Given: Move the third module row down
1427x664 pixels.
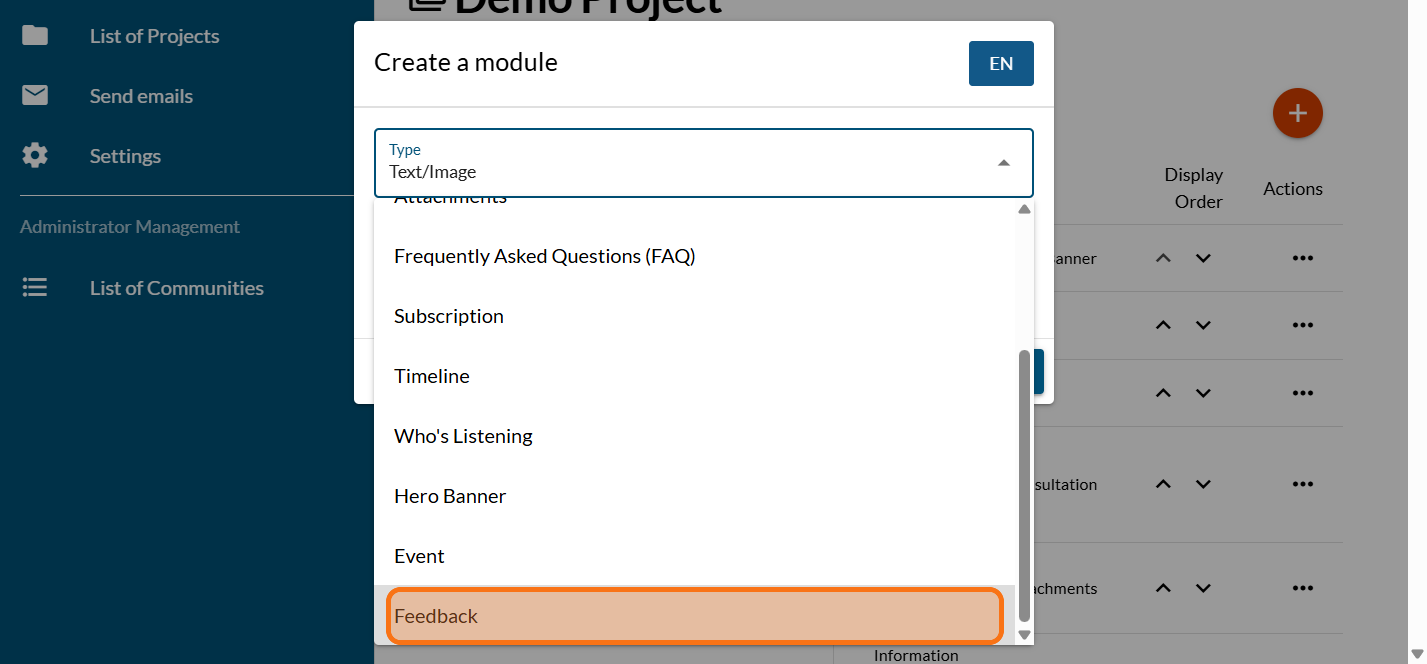Looking at the screenshot, I should [x=1203, y=393].
